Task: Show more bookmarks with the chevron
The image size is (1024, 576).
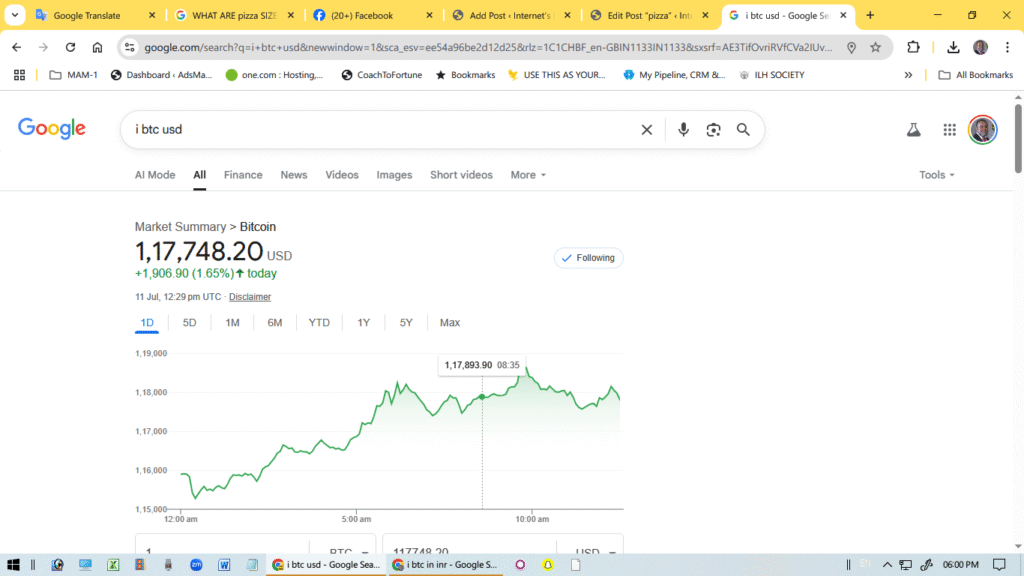Action: coord(908,75)
